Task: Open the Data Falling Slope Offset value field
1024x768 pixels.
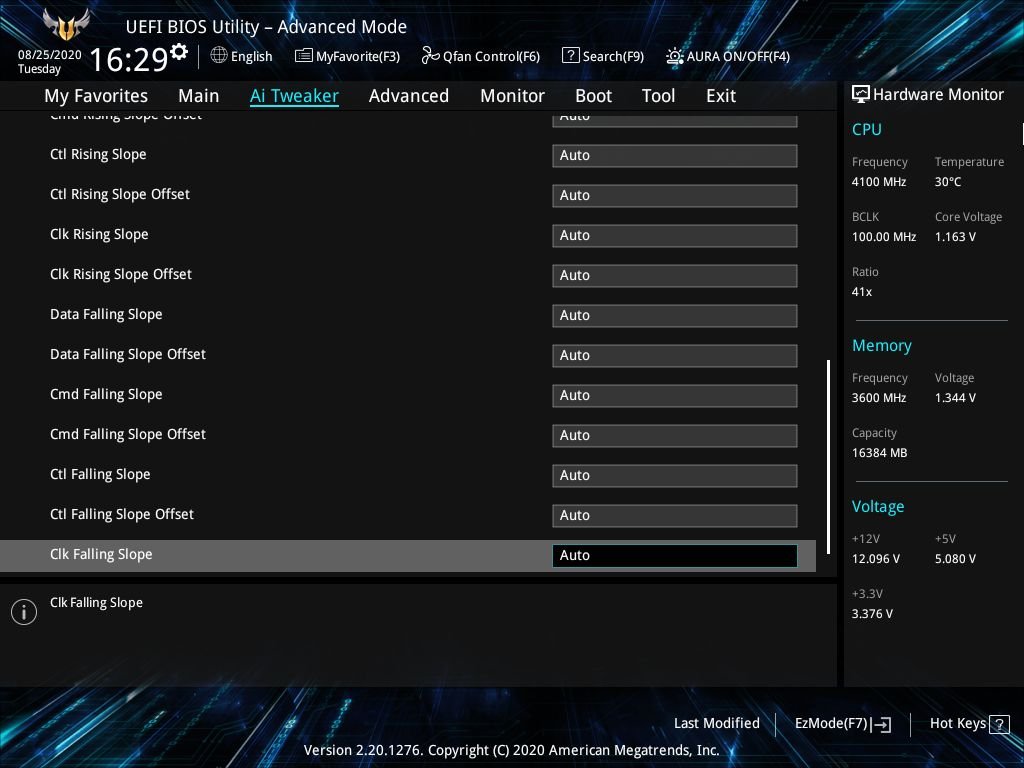Action: pos(675,355)
